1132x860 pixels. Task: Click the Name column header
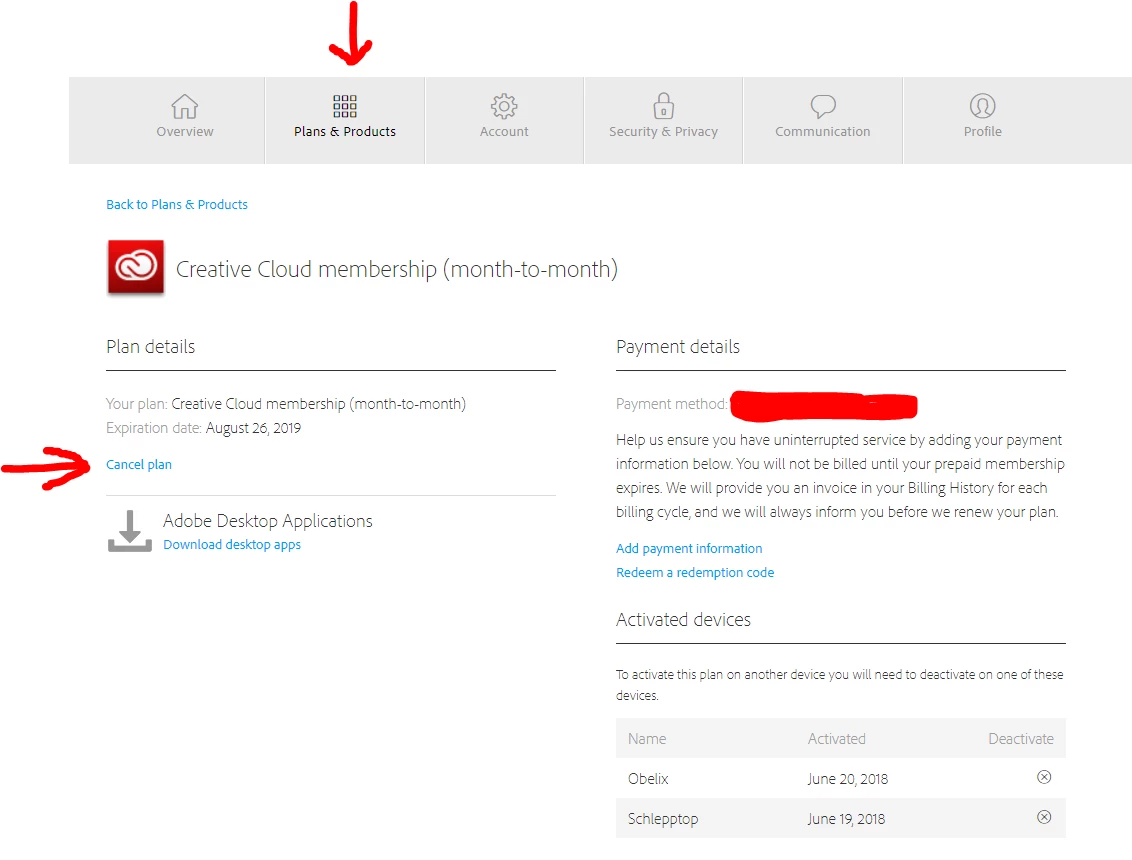(647, 739)
